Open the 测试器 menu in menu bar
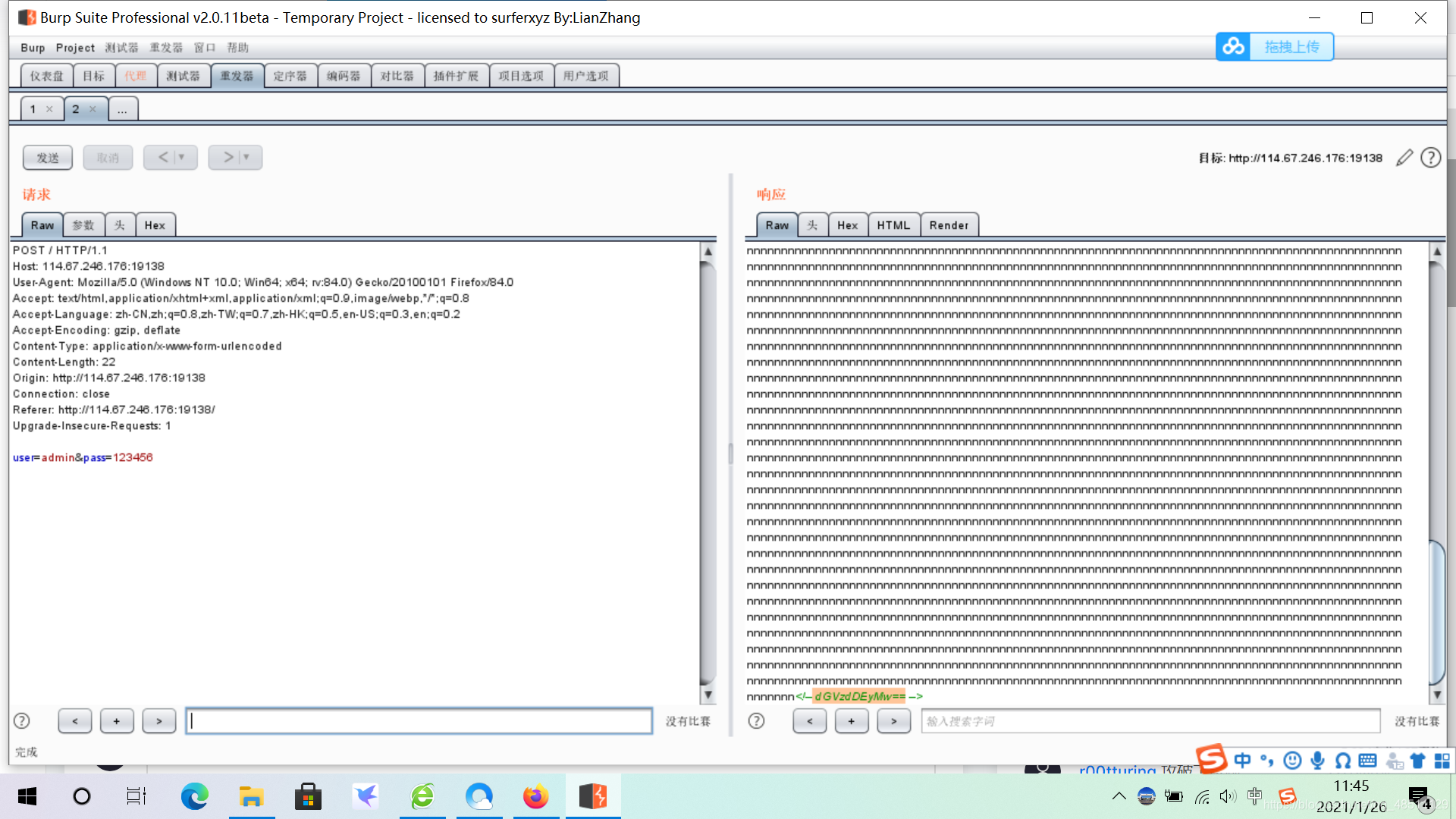Screen dimensions: 1456x819 pos(121,48)
